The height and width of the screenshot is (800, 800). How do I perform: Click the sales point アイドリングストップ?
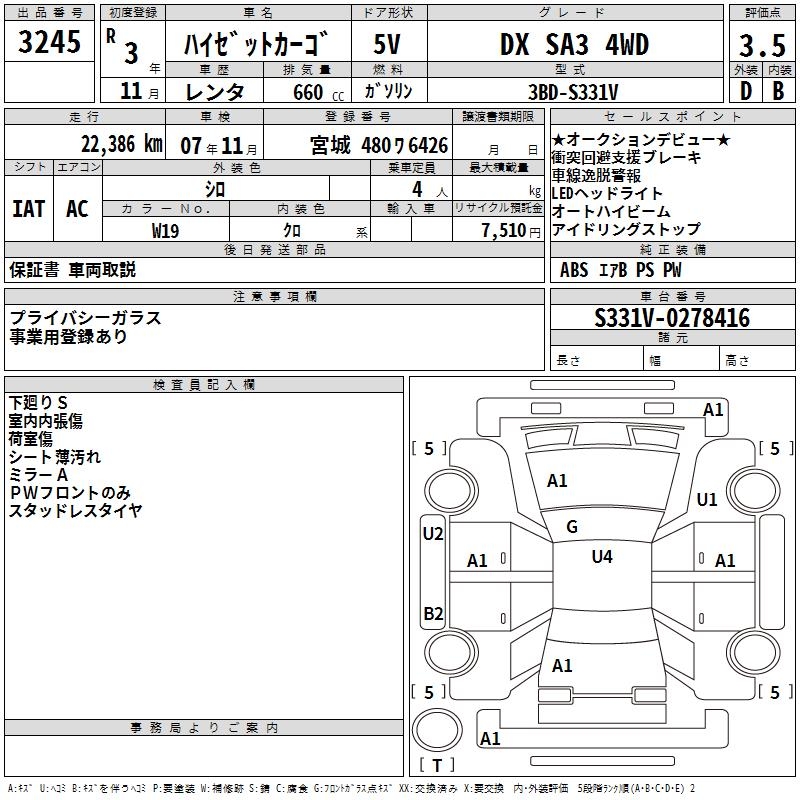tap(626, 229)
